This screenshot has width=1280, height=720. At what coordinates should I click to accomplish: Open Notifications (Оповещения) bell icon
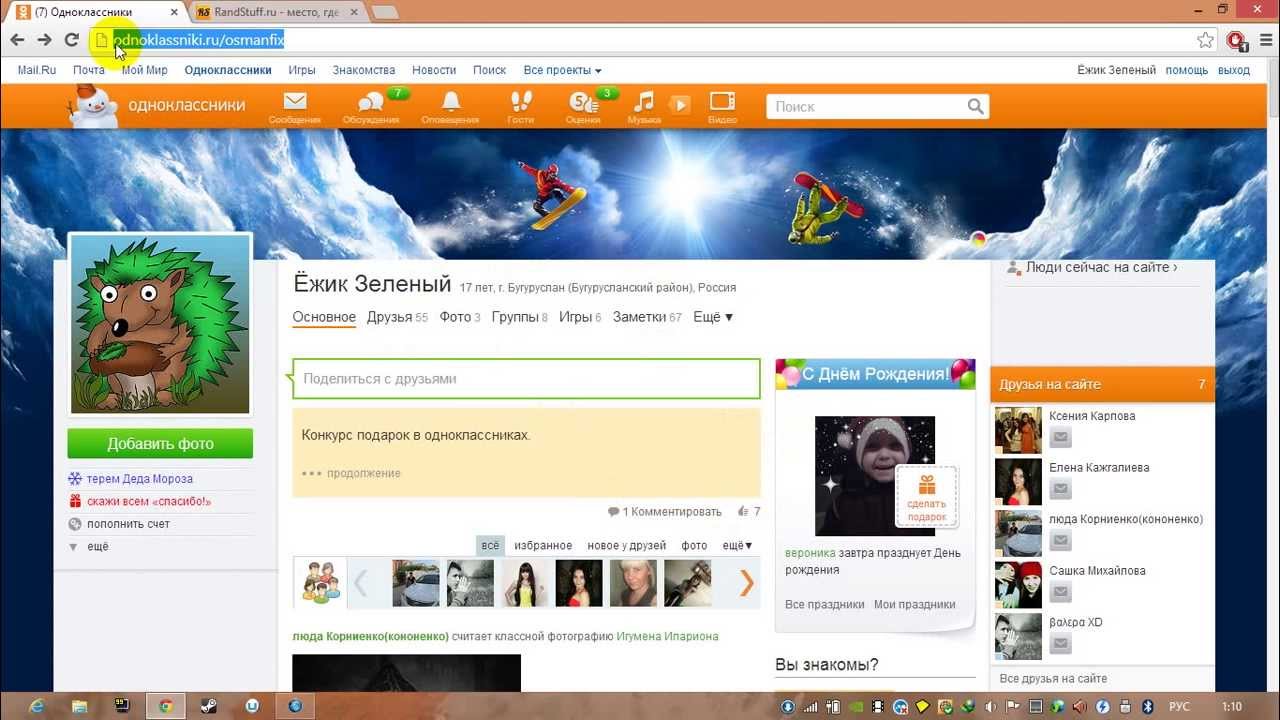click(451, 102)
